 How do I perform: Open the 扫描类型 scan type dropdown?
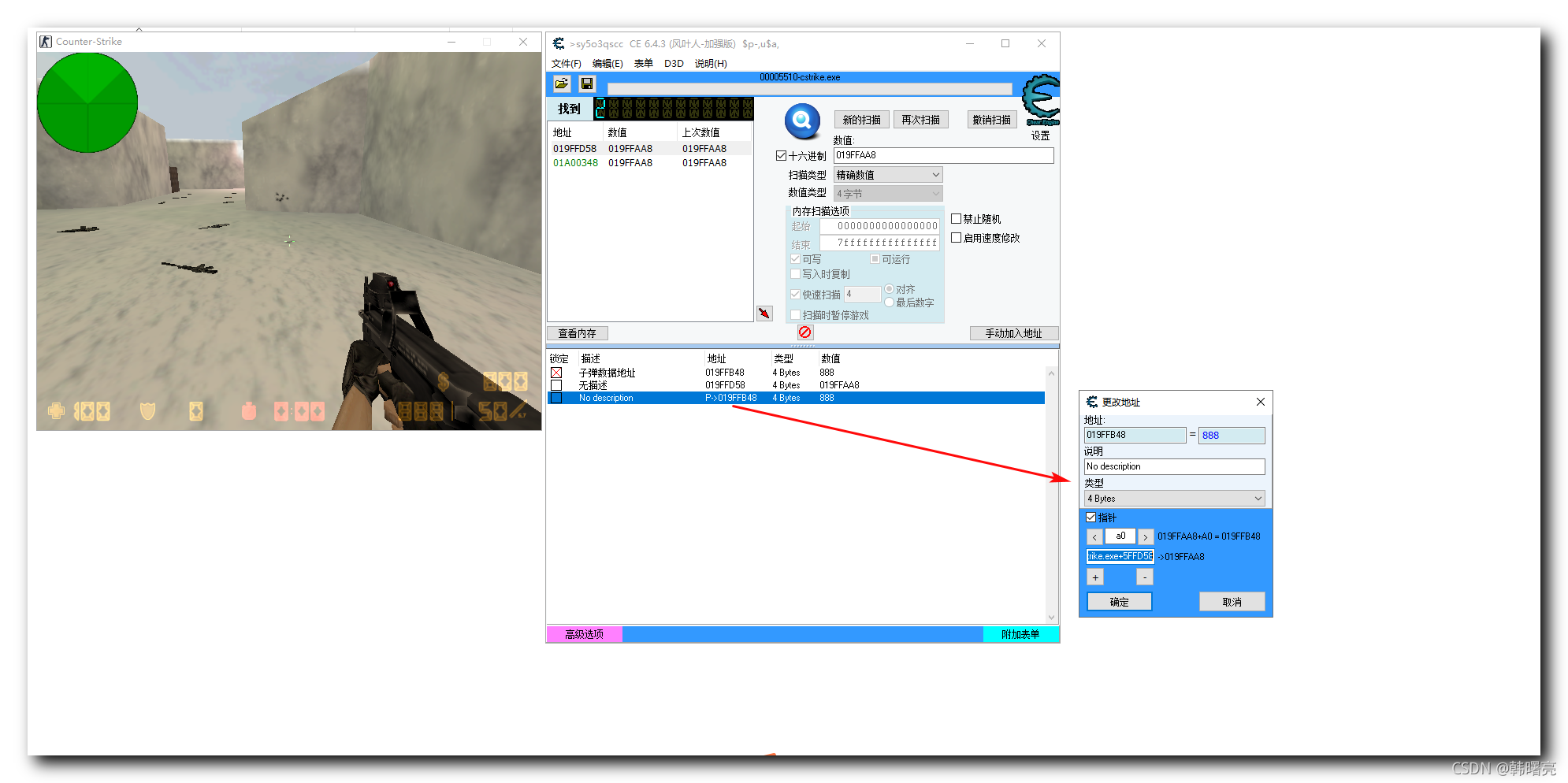click(x=888, y=175)
